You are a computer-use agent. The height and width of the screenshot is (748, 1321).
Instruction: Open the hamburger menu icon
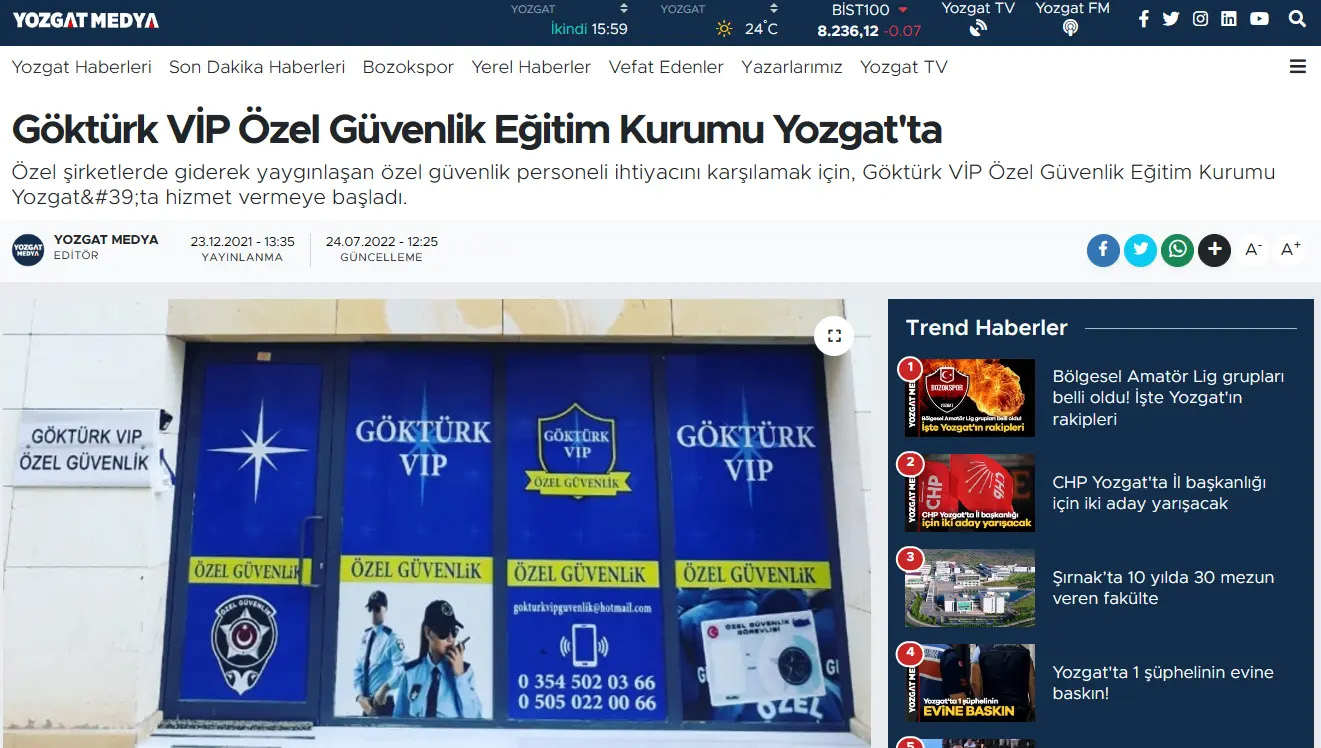(x=1298, y=67)
